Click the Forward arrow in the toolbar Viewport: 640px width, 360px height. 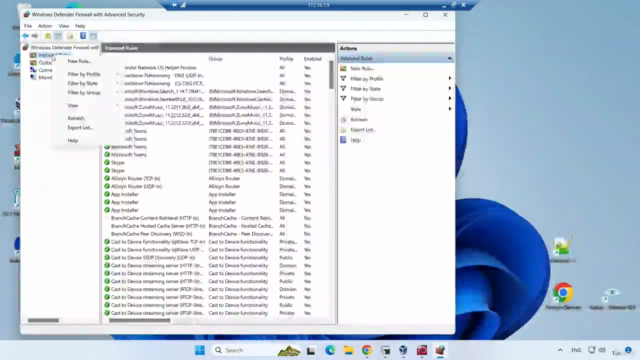35,36
